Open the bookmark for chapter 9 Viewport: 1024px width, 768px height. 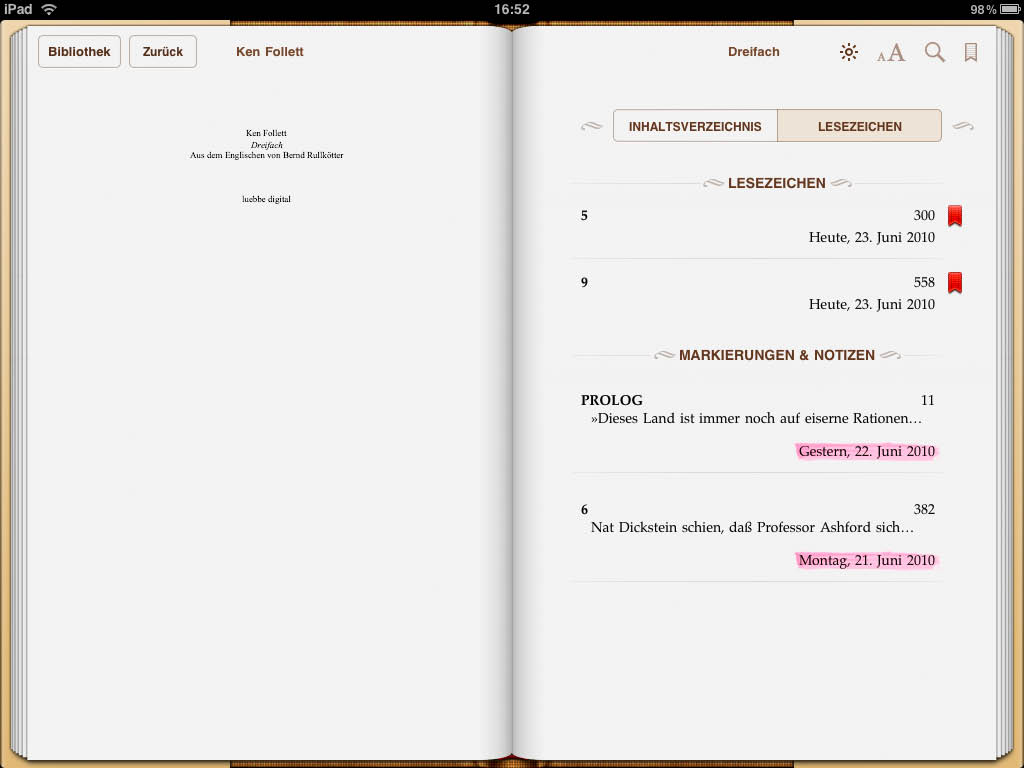[758, 293]
